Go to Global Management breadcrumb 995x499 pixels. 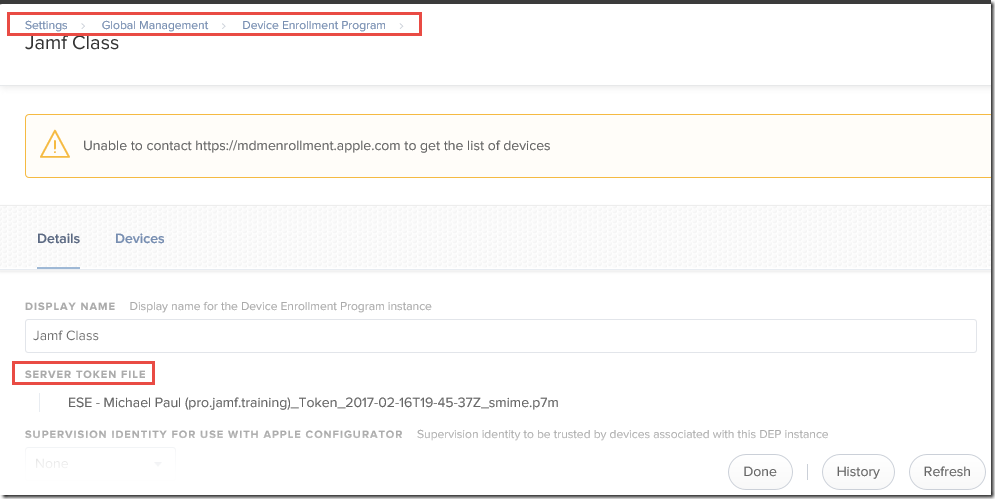[x=155, y=25]
